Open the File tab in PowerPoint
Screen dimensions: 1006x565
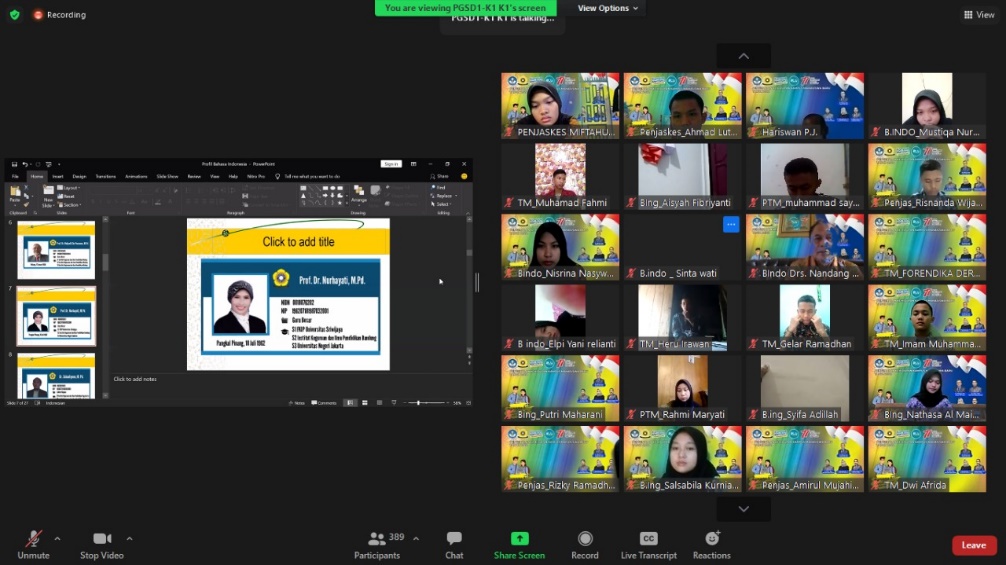click(15, 176)
